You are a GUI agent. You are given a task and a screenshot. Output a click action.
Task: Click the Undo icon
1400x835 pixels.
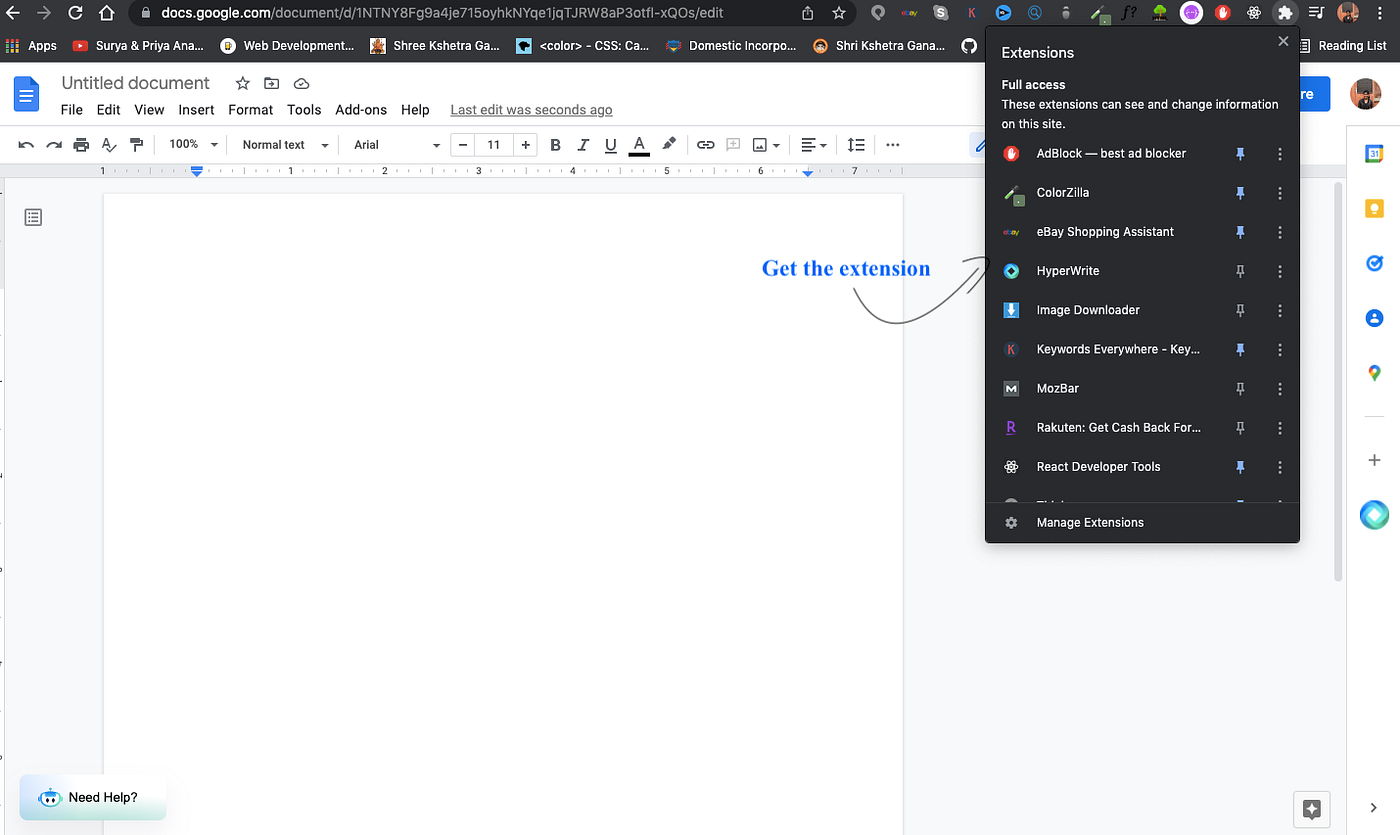coord(25,144)
